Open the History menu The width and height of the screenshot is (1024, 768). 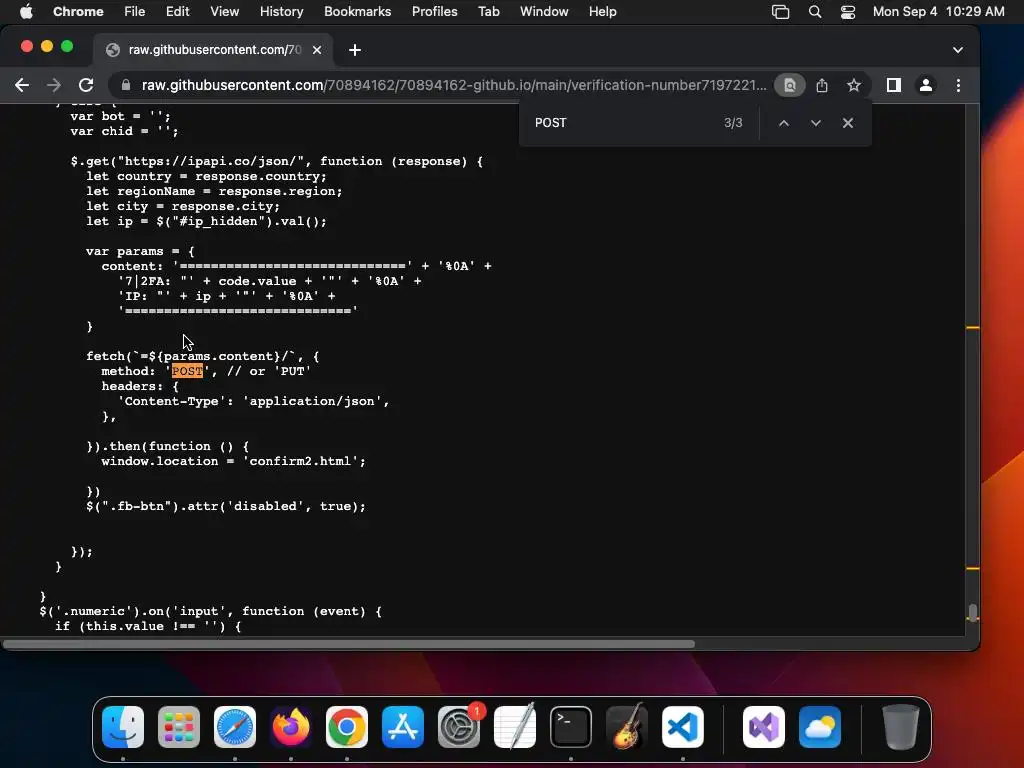(281, 12)
